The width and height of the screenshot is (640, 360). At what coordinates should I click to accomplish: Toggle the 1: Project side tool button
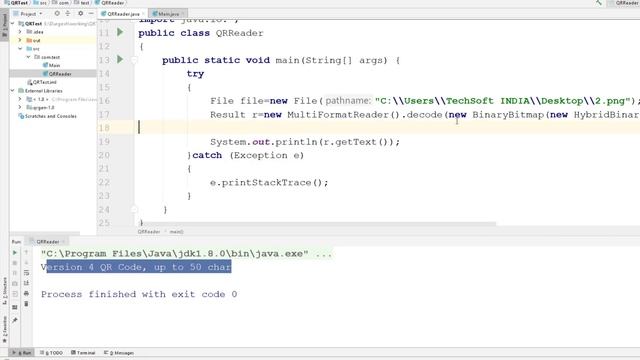[x=4, y=24]
